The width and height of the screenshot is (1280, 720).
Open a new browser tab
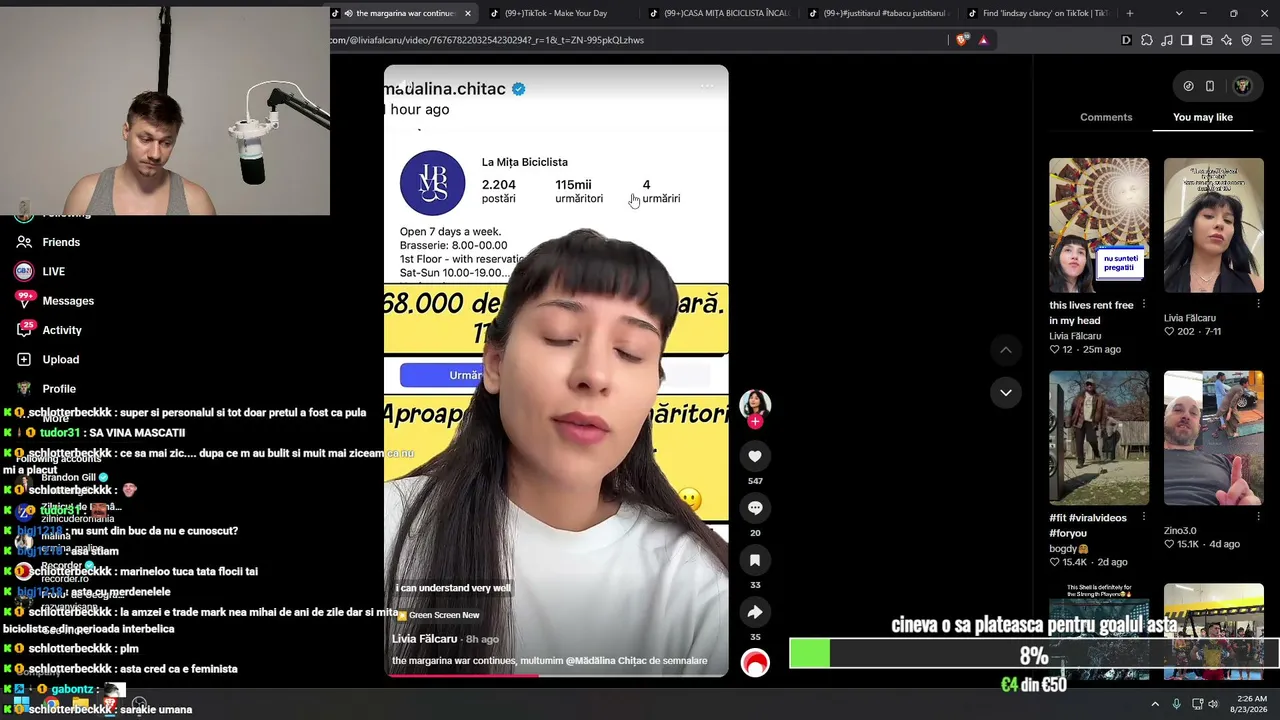pyautogui.click(x=1130, y=13)
